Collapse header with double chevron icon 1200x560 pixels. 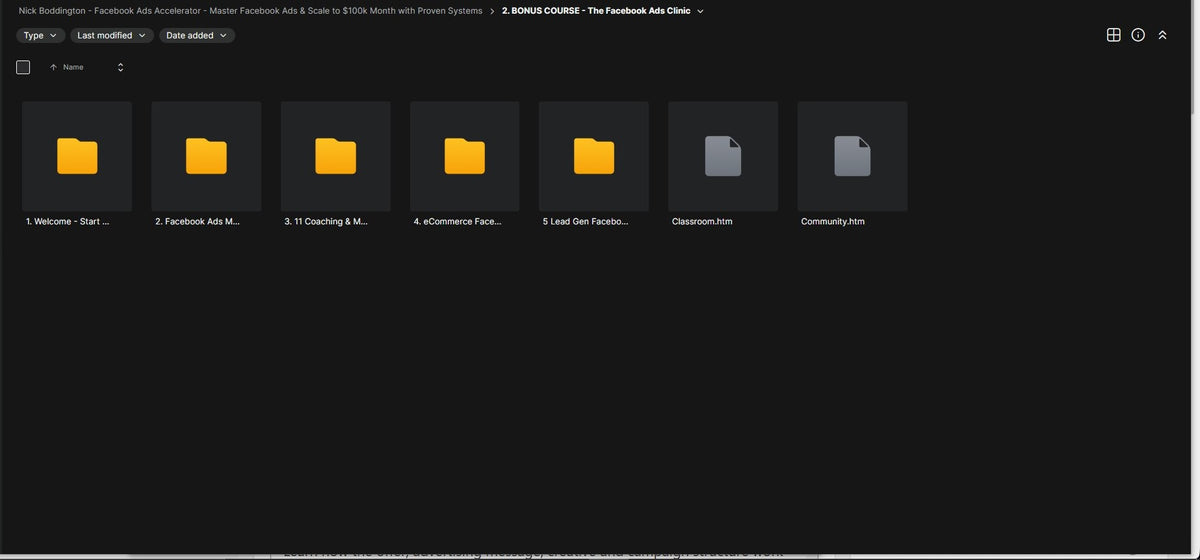click(1162, 35)
